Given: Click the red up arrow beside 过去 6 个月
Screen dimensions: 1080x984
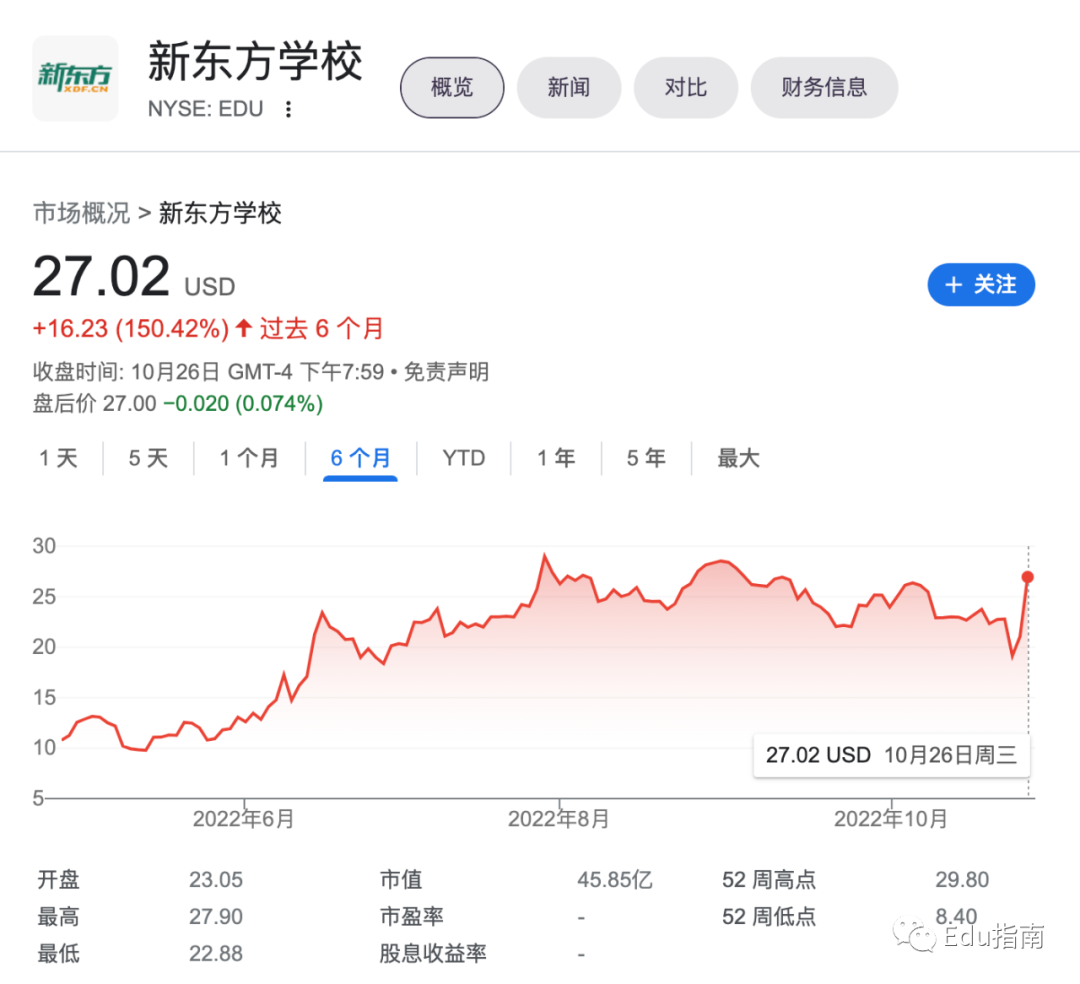Looking at the screenshot, I should point(243,327).
